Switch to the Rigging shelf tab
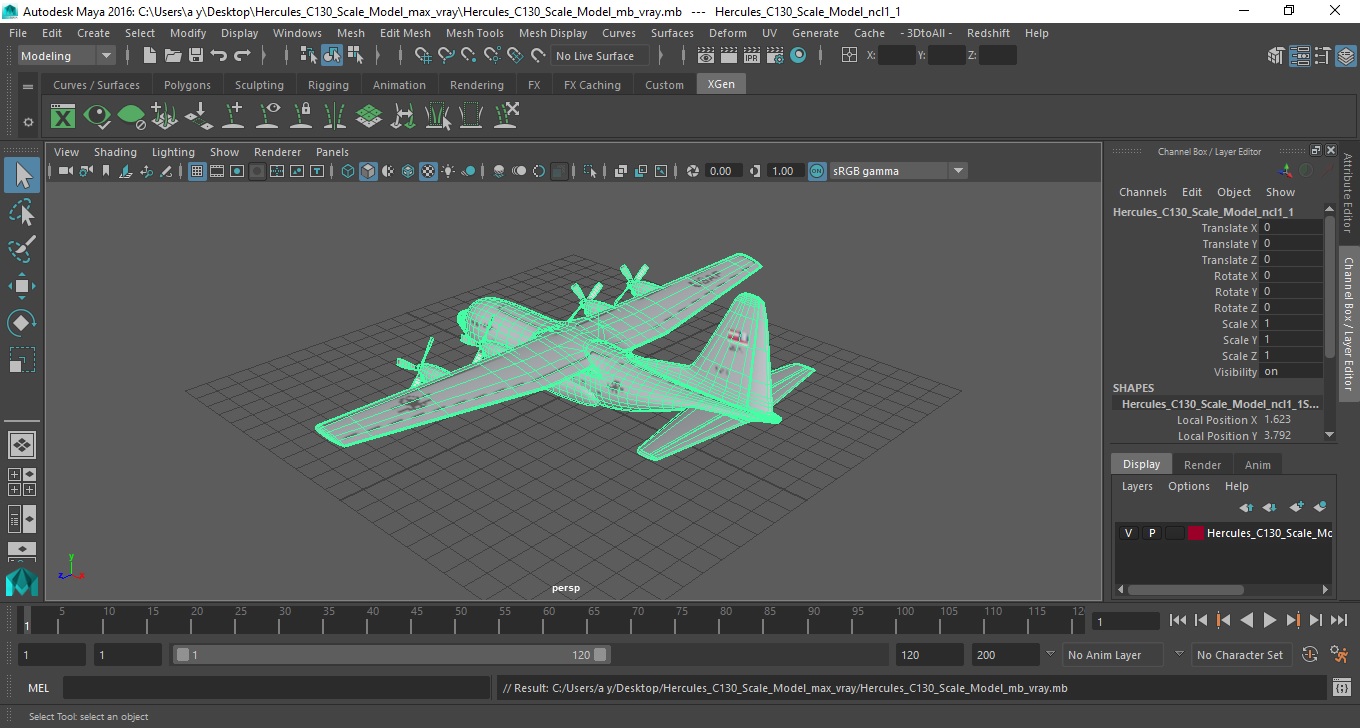Screen dimensions: 1360x728 point(328,85)
